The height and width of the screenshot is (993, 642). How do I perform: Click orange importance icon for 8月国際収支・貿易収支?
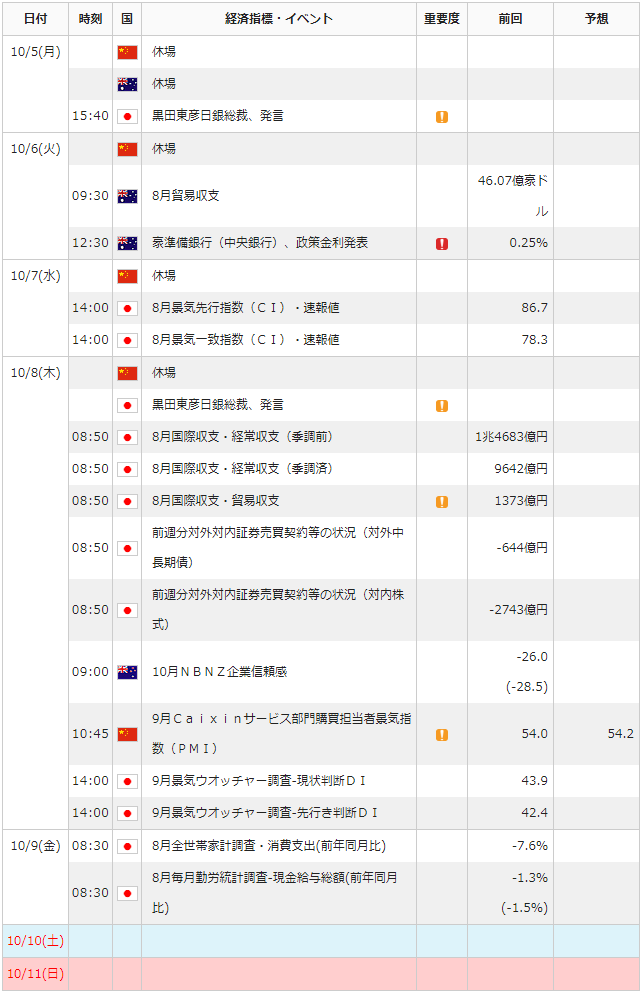coord(442,502)
